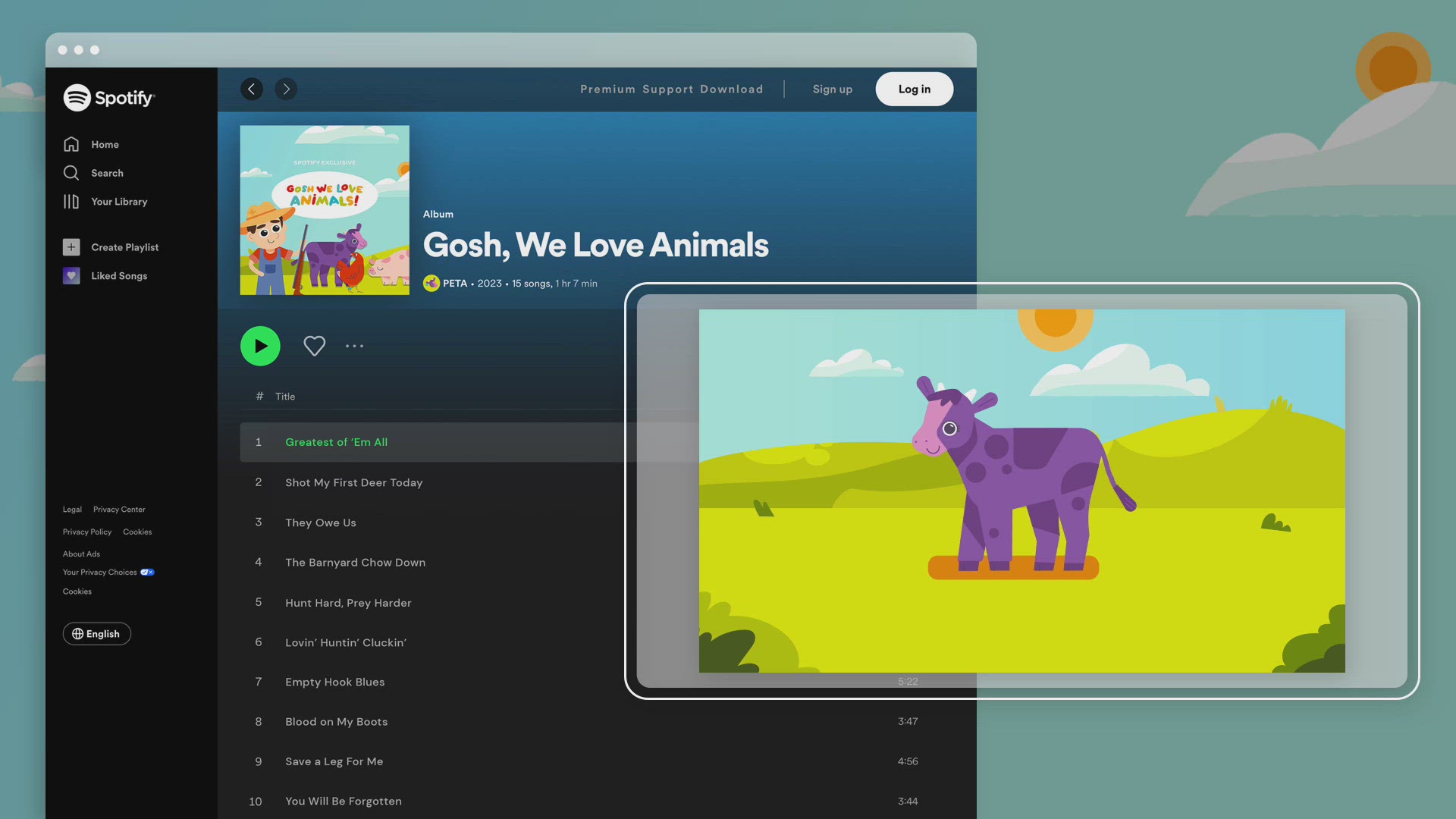Image resolution: width=1456 pixels, height=819 pixels.
Task: Play the album with the green play button
Action: tap(260, 346)
